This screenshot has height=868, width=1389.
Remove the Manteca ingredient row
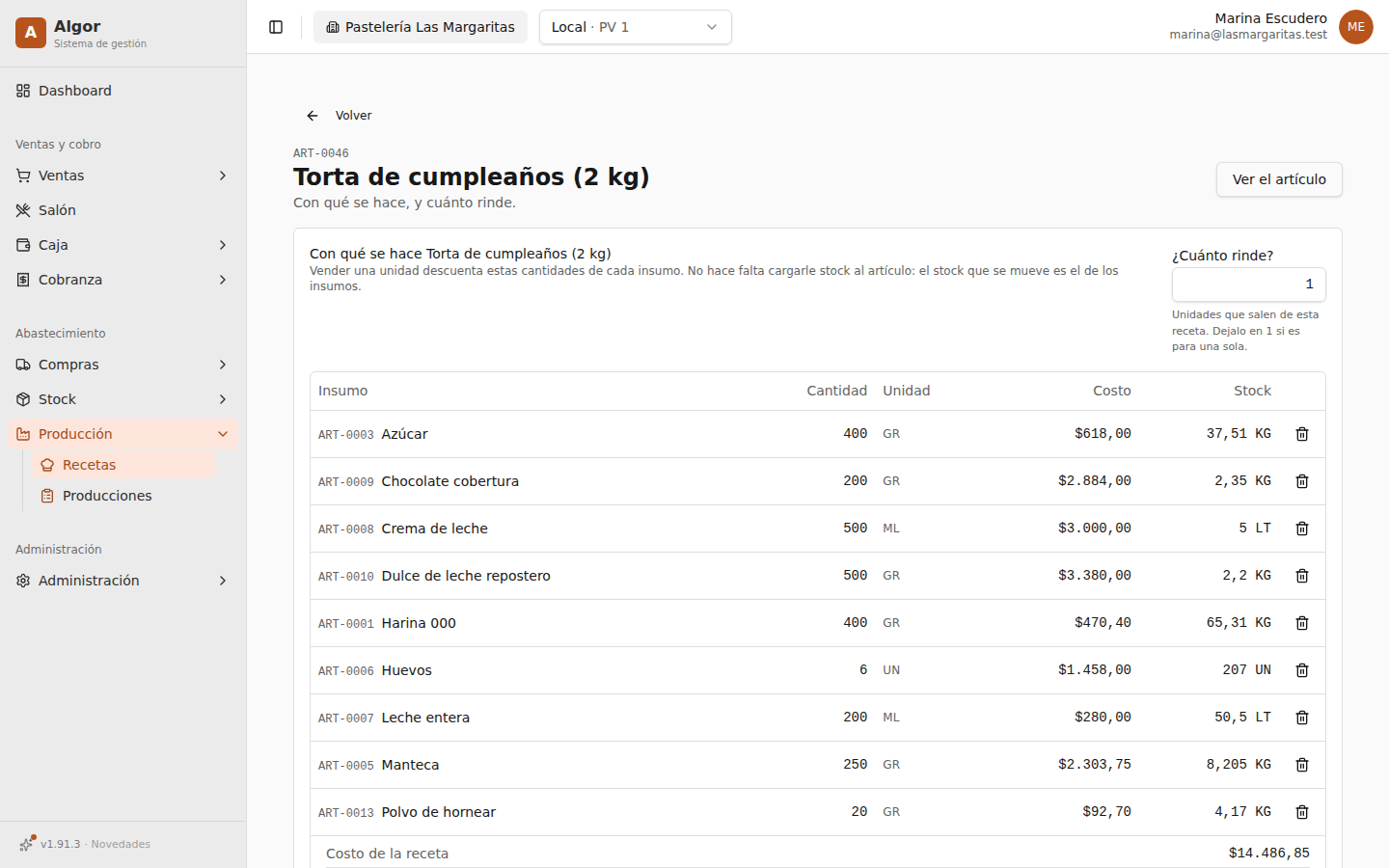point(1301,765)
